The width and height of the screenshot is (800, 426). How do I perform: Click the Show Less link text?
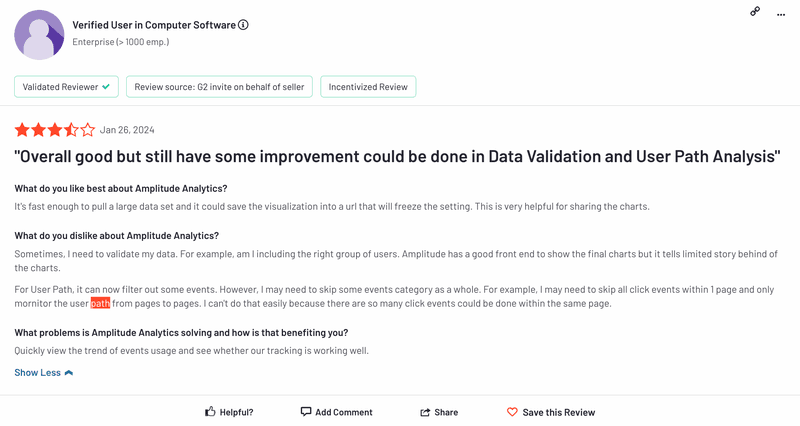click(x=37, y=373)
